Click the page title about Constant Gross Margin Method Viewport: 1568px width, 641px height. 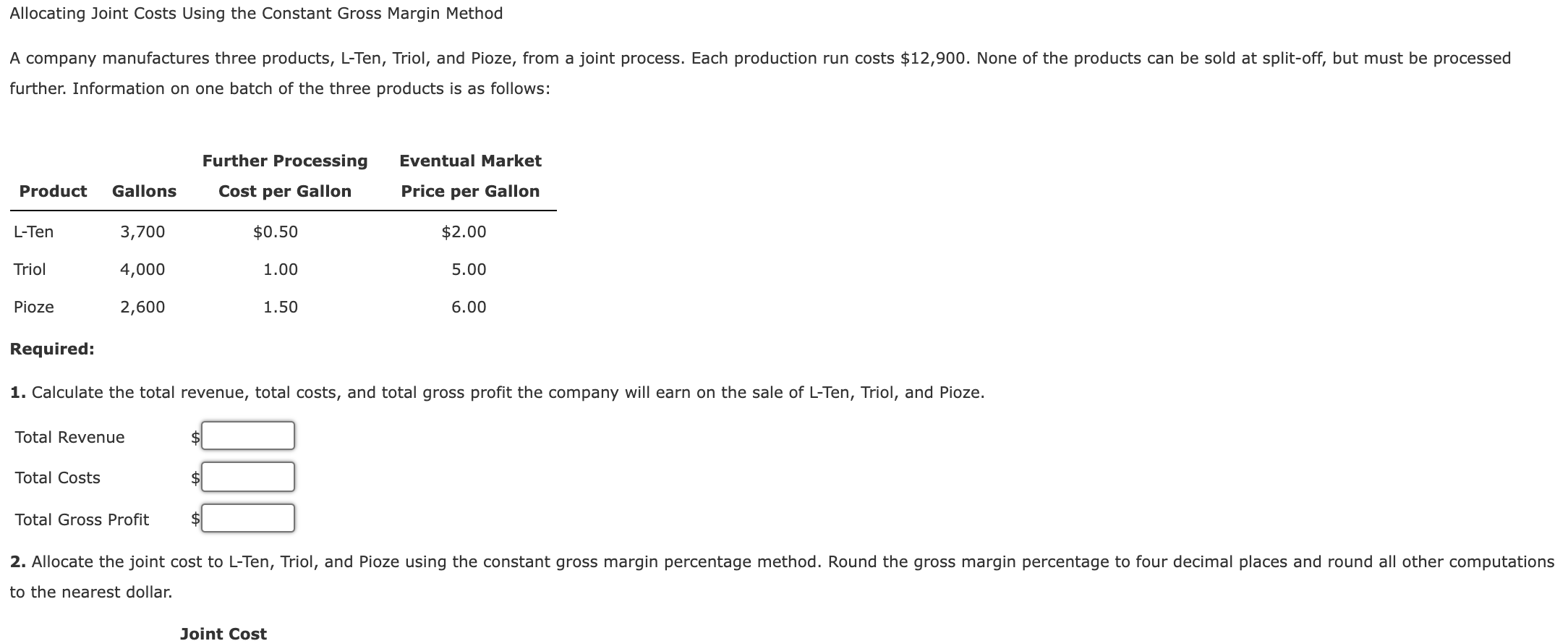pyautogui.click(x=256, y=13)
